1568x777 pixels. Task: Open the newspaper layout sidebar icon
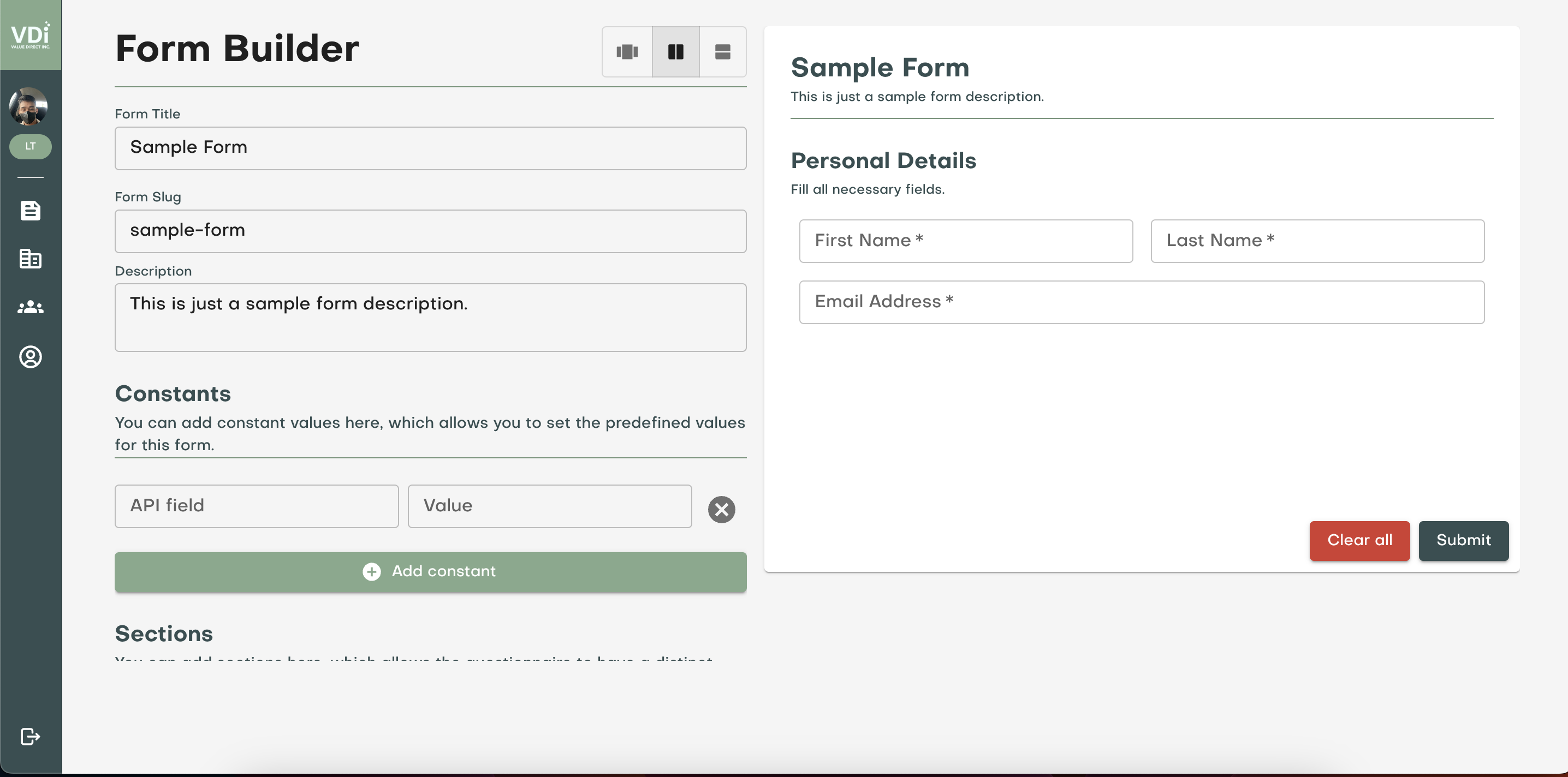[31, 259]
